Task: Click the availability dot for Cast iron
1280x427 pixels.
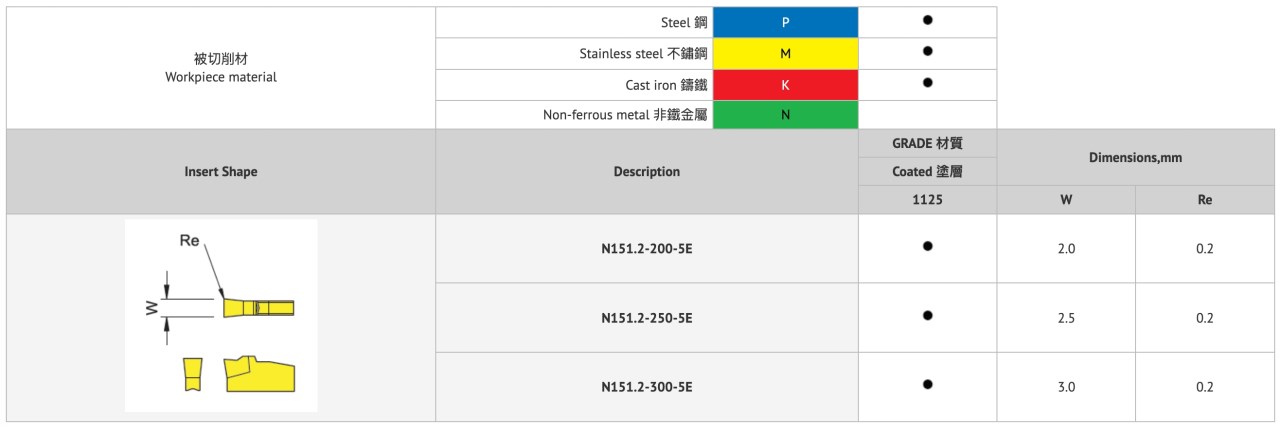Action: (927, 82)
